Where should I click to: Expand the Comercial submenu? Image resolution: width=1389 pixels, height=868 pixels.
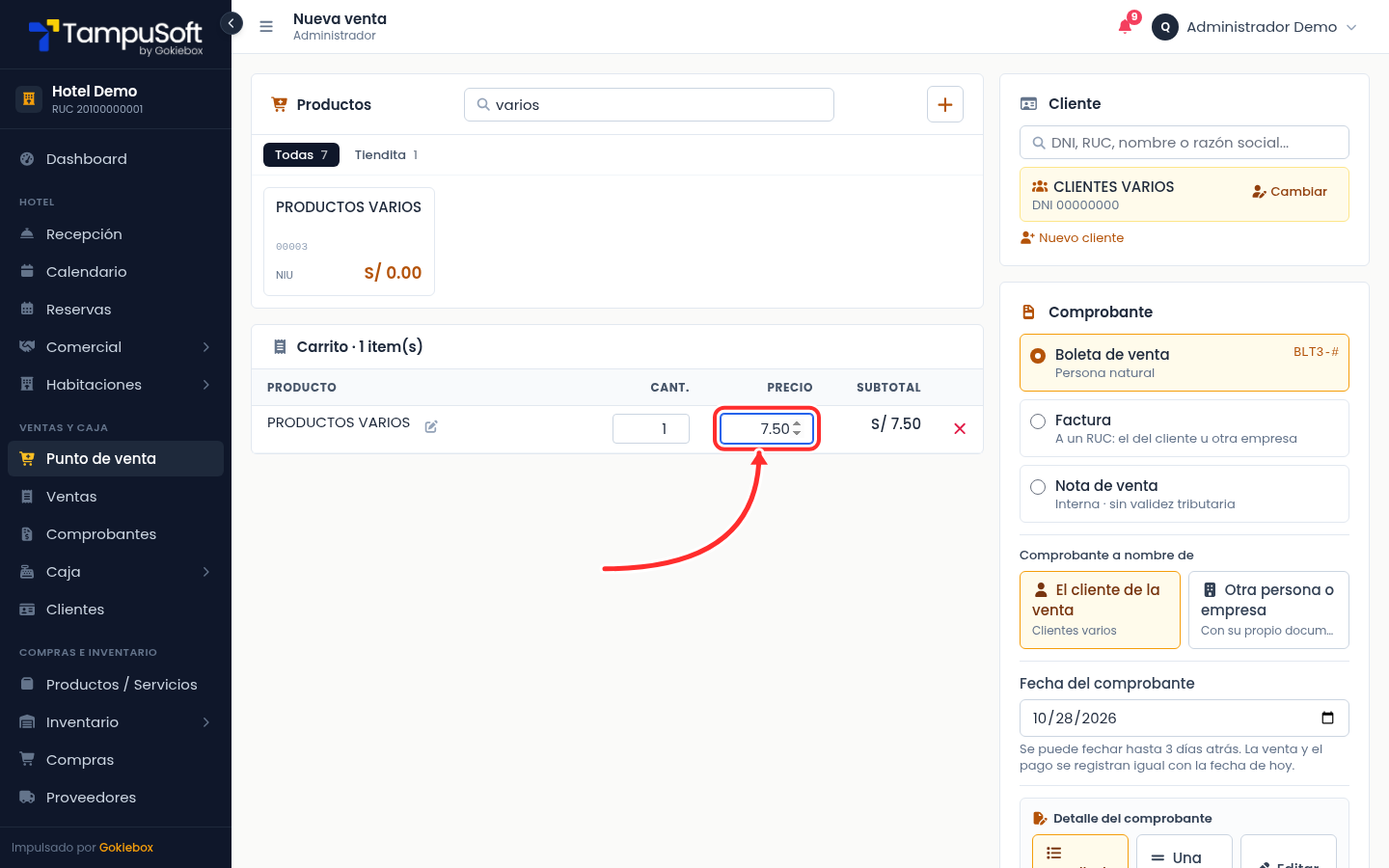tap(116, 347)
